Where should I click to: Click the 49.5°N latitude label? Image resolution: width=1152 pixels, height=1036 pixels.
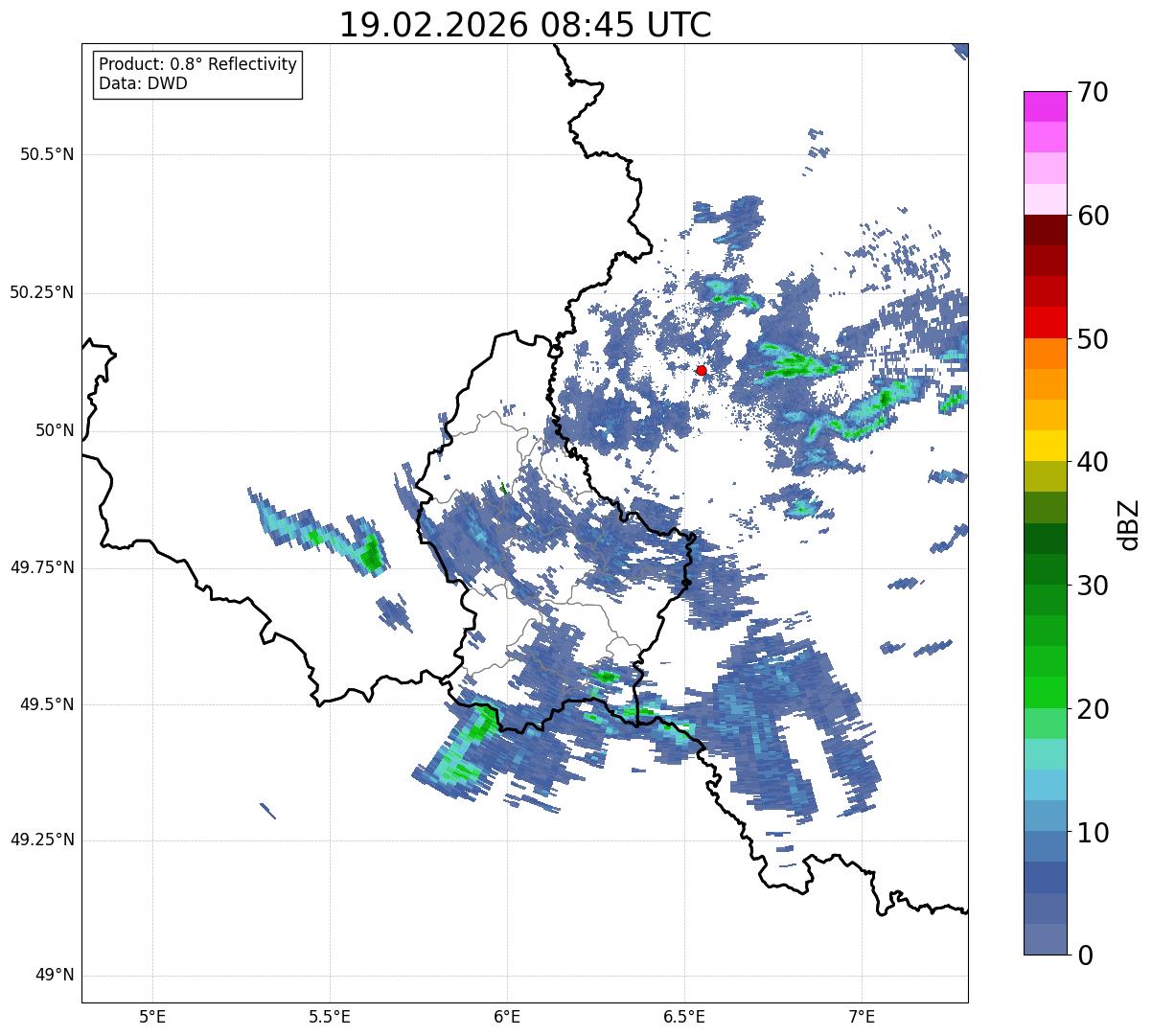coord(47,704)
